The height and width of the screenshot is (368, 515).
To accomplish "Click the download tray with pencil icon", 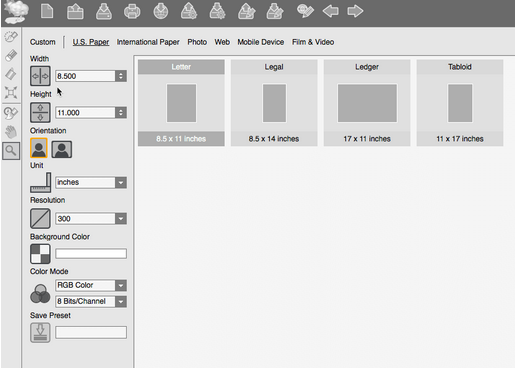I will 275,11.
